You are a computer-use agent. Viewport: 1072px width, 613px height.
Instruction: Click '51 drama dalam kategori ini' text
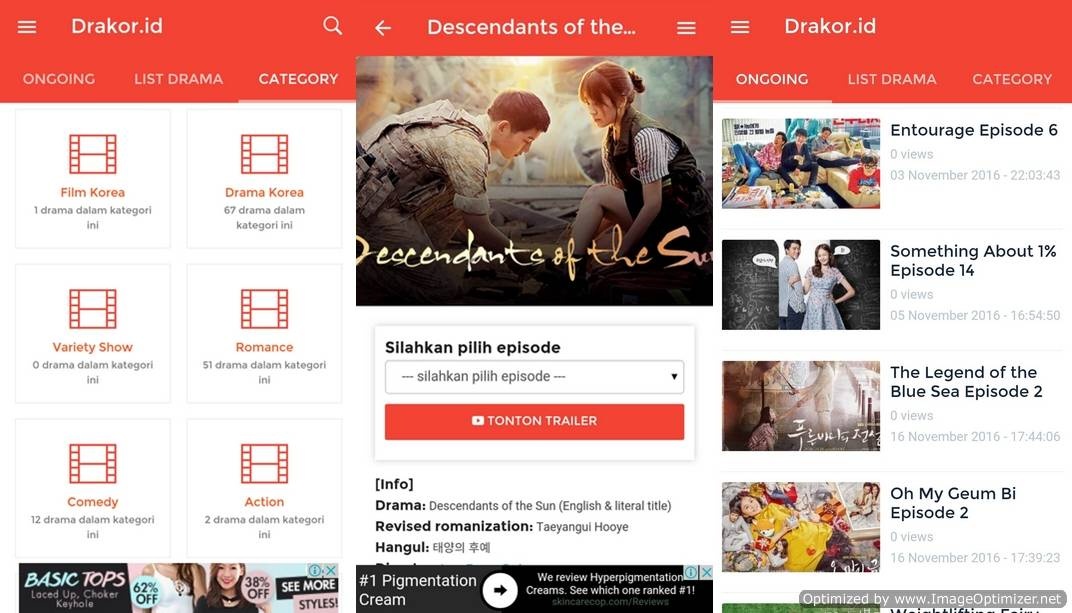[x=265, y=372]
